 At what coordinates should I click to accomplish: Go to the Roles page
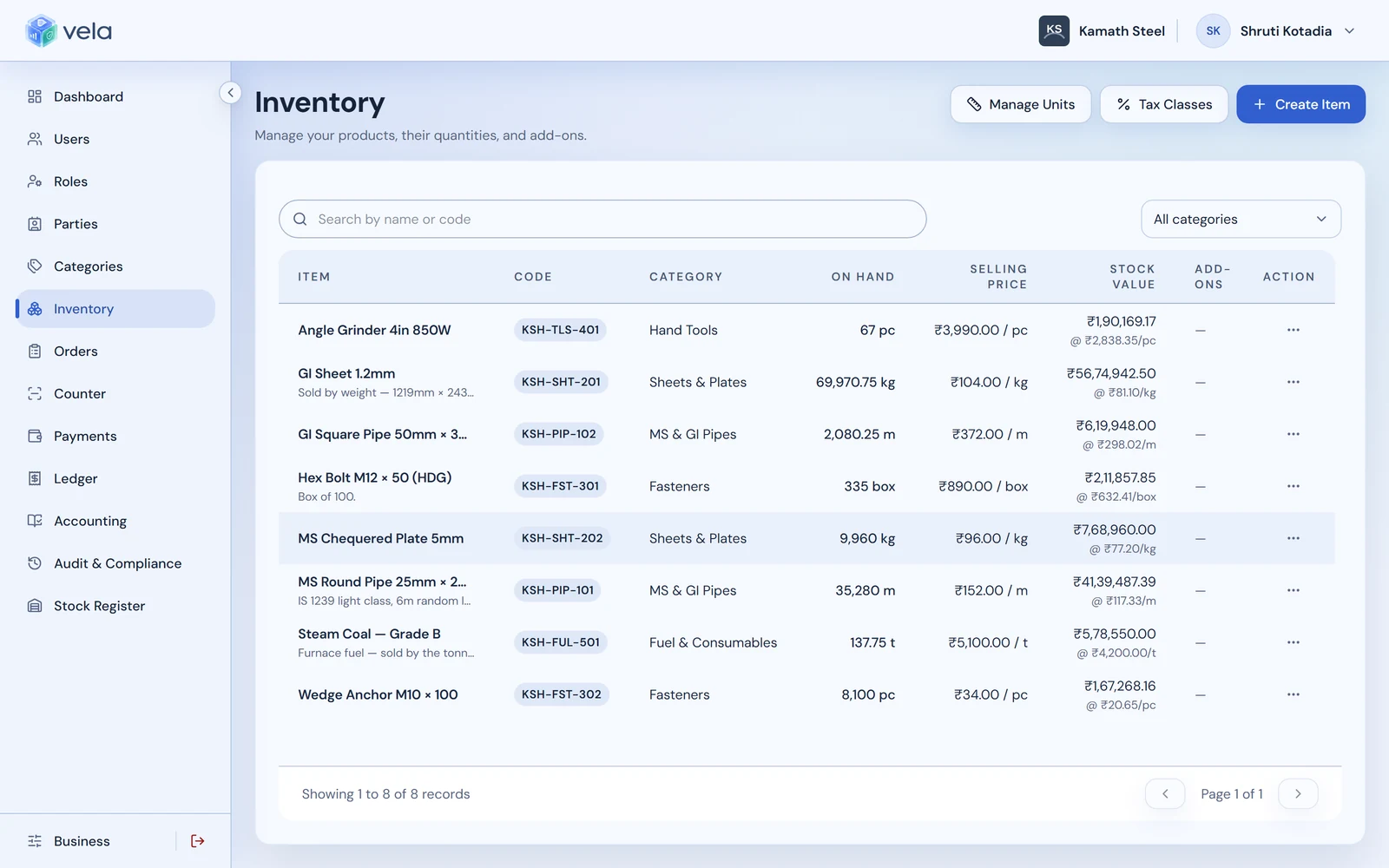tap(115, 181)
